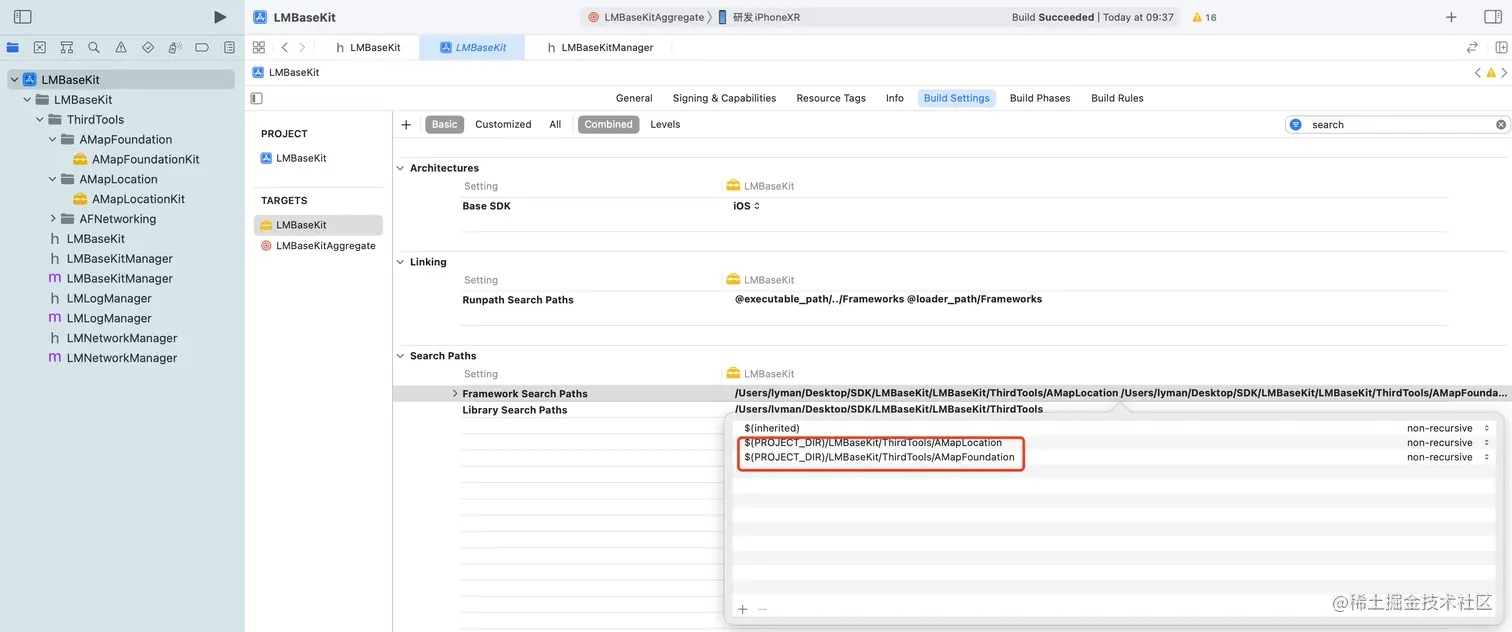Open the Test navigator diamond icon
The image size is (1512, 632).
tap(148, 47)
